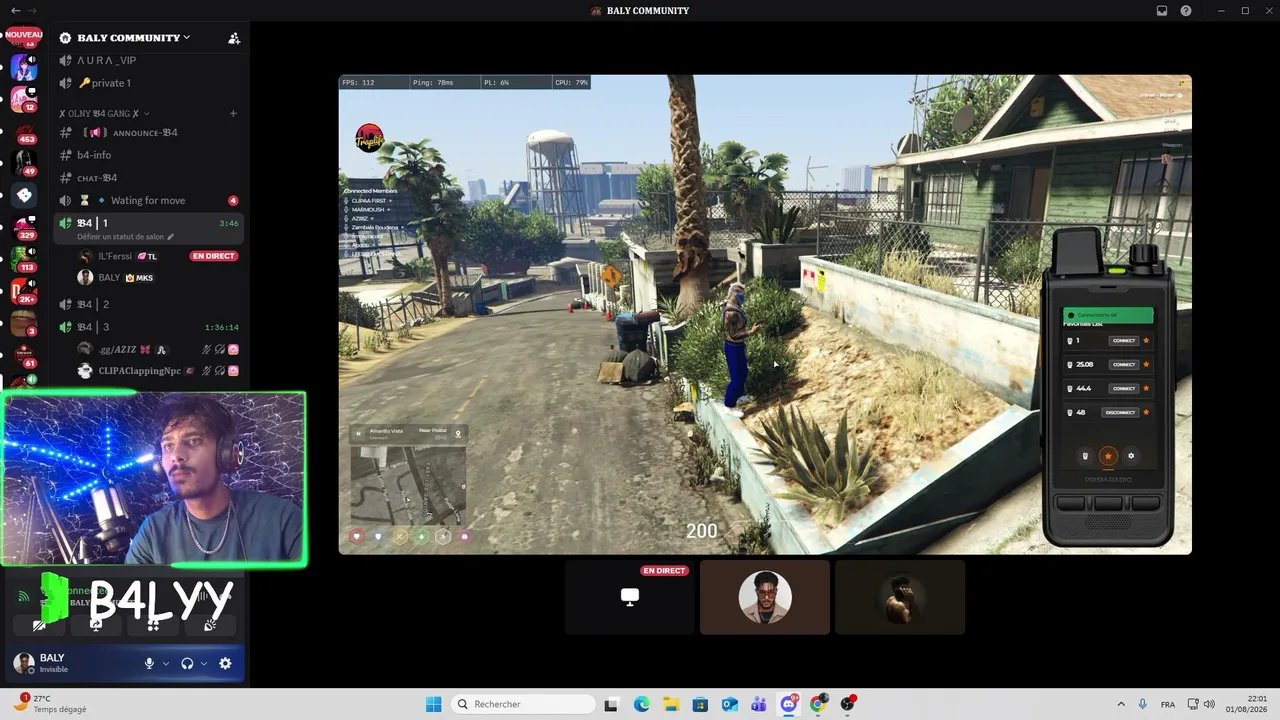Open the server icon with 49 badge

click(x=24, y=161)
